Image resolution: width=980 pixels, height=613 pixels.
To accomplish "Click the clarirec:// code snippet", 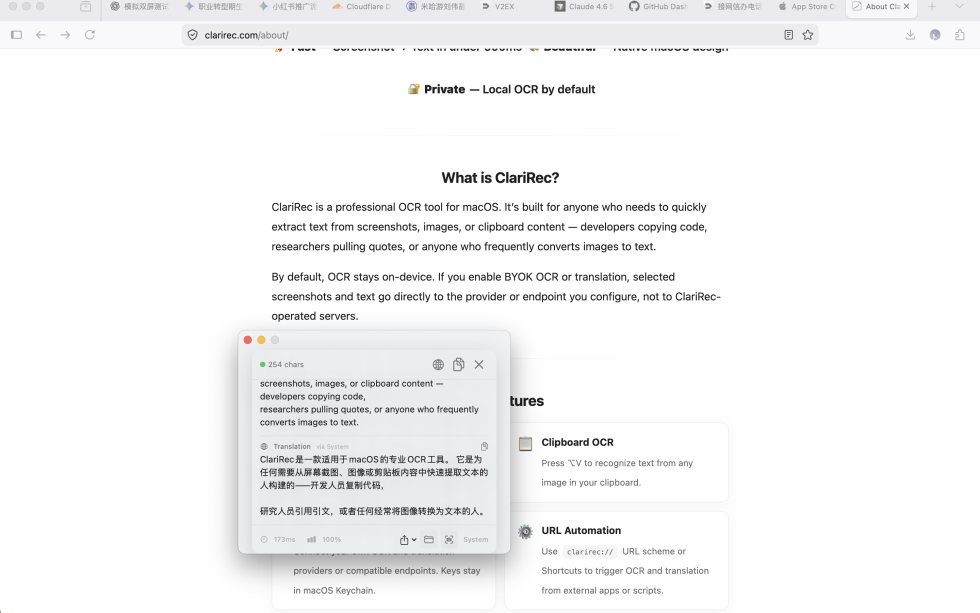I will [590, 552].
